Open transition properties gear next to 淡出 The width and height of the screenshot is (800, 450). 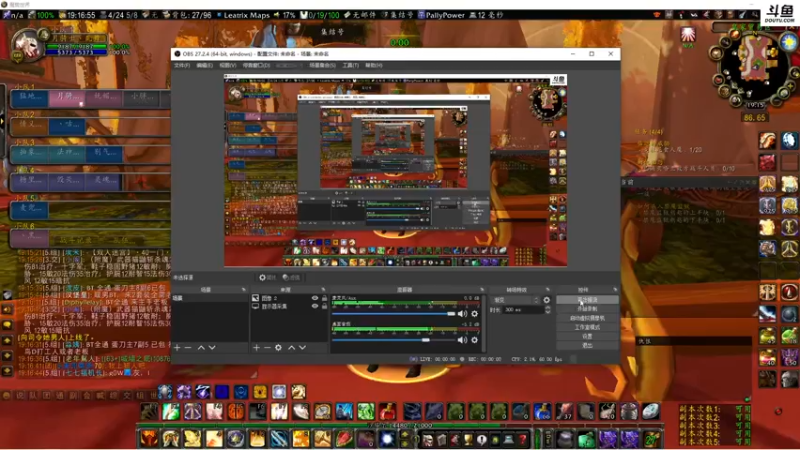[x=546, y=300]
